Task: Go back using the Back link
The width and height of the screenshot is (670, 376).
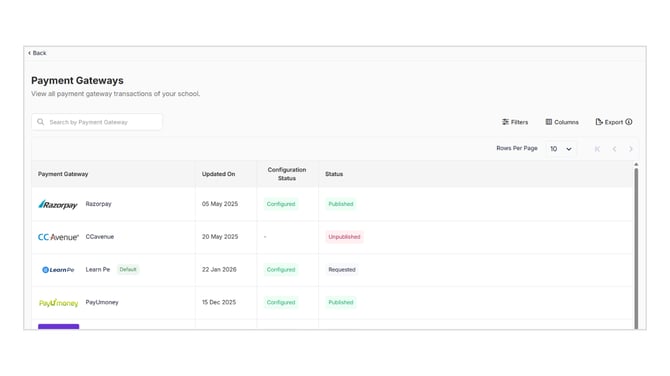Action: (x=37, y=53)
